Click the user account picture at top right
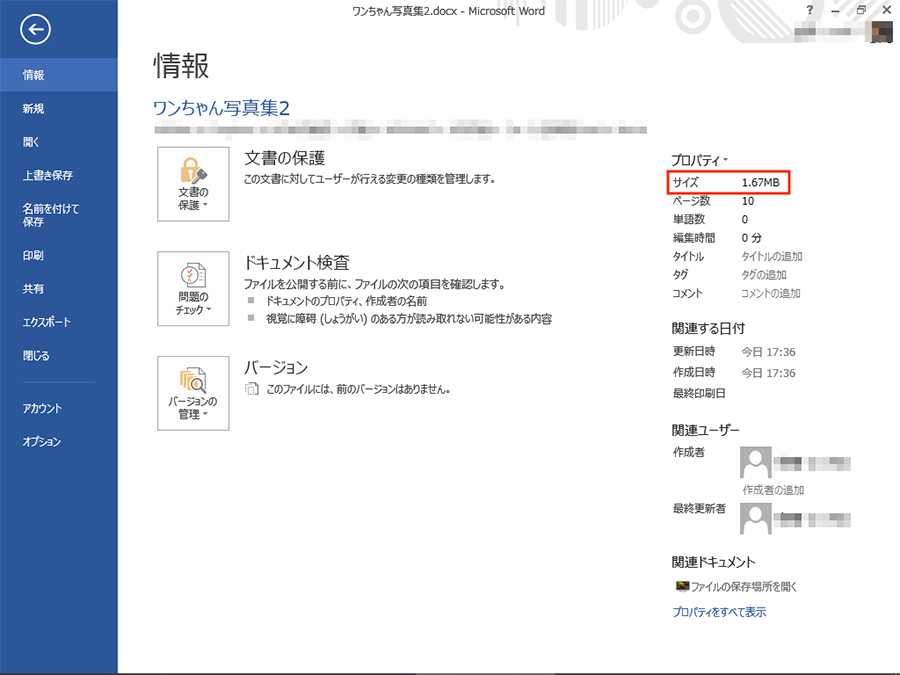 882,32
